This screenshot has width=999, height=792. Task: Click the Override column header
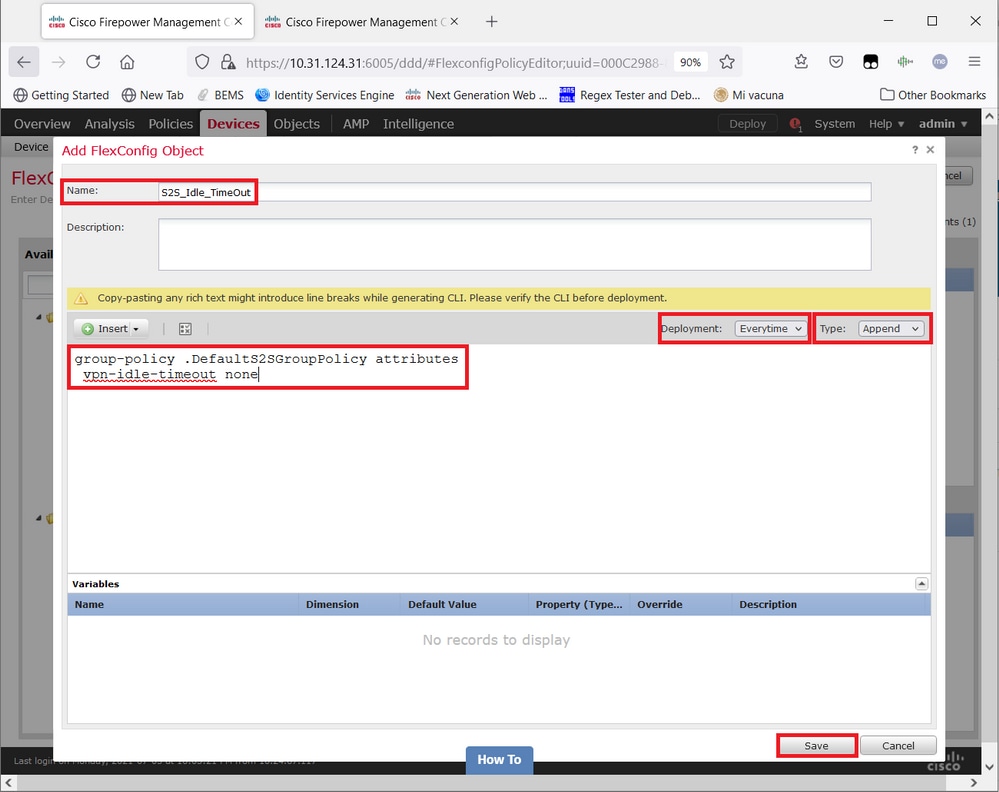tap(681, 604)
